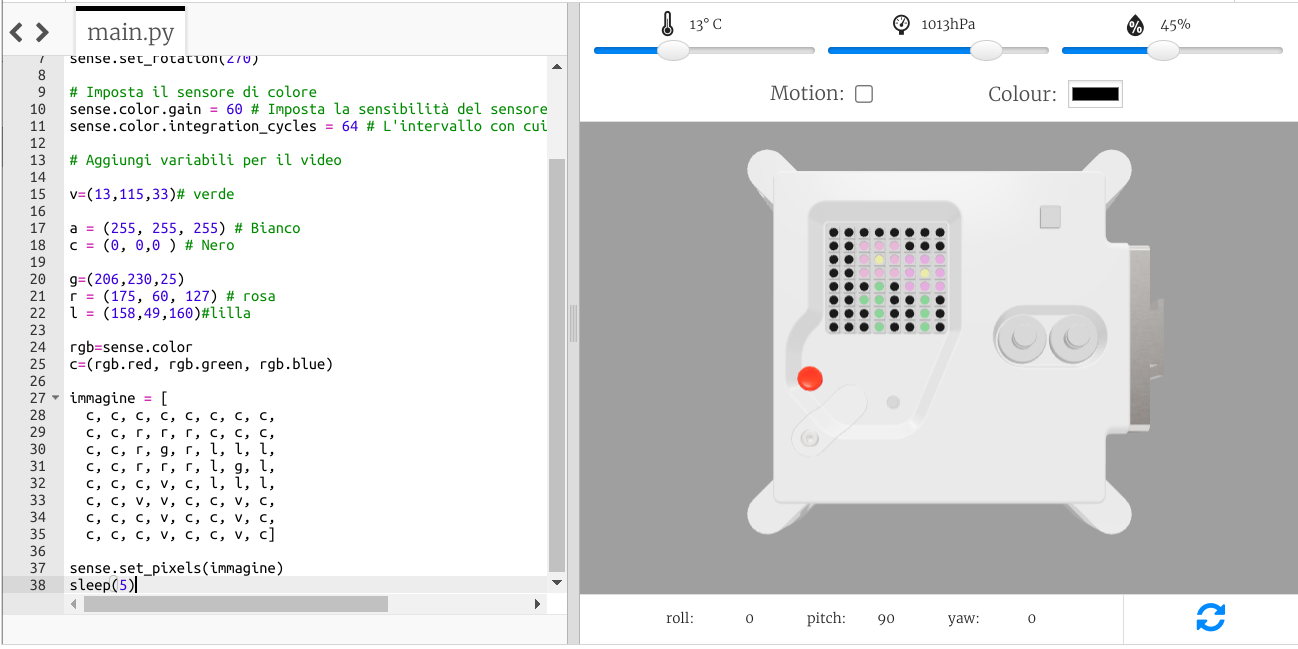
Task: Click the 45% humidity label
Action: point(1175,25)
